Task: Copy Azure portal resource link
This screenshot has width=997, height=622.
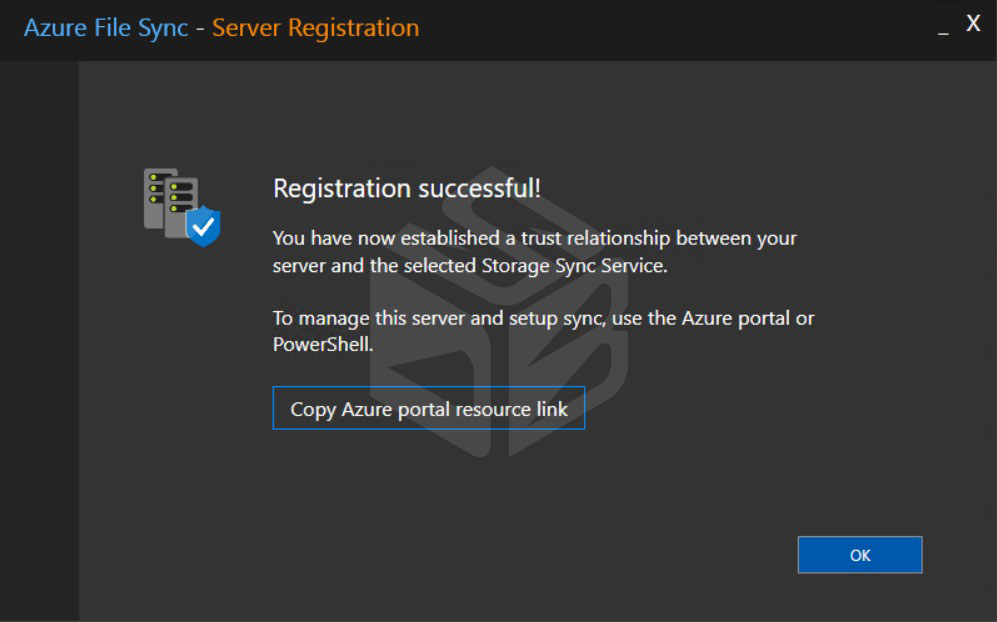Action: [429, 408]
